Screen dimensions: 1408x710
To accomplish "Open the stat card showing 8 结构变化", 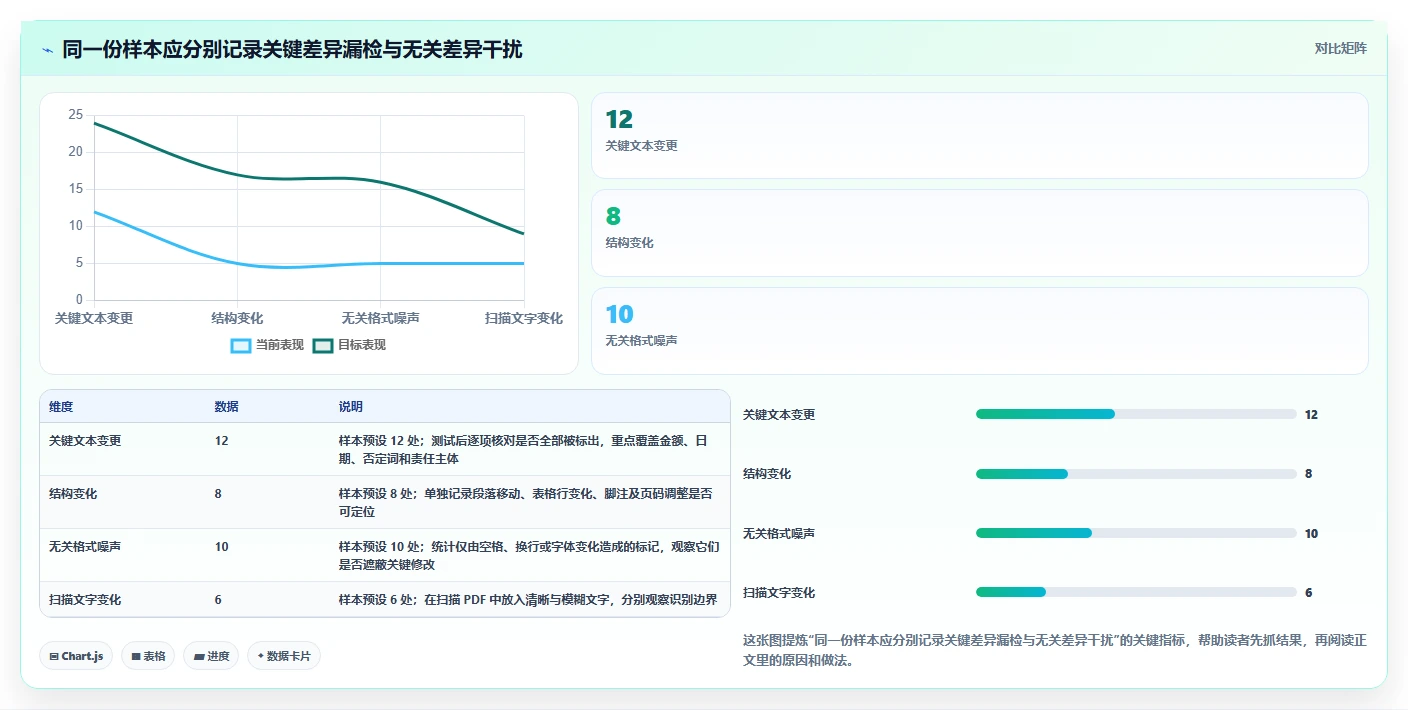I will (x=979, y=233).
